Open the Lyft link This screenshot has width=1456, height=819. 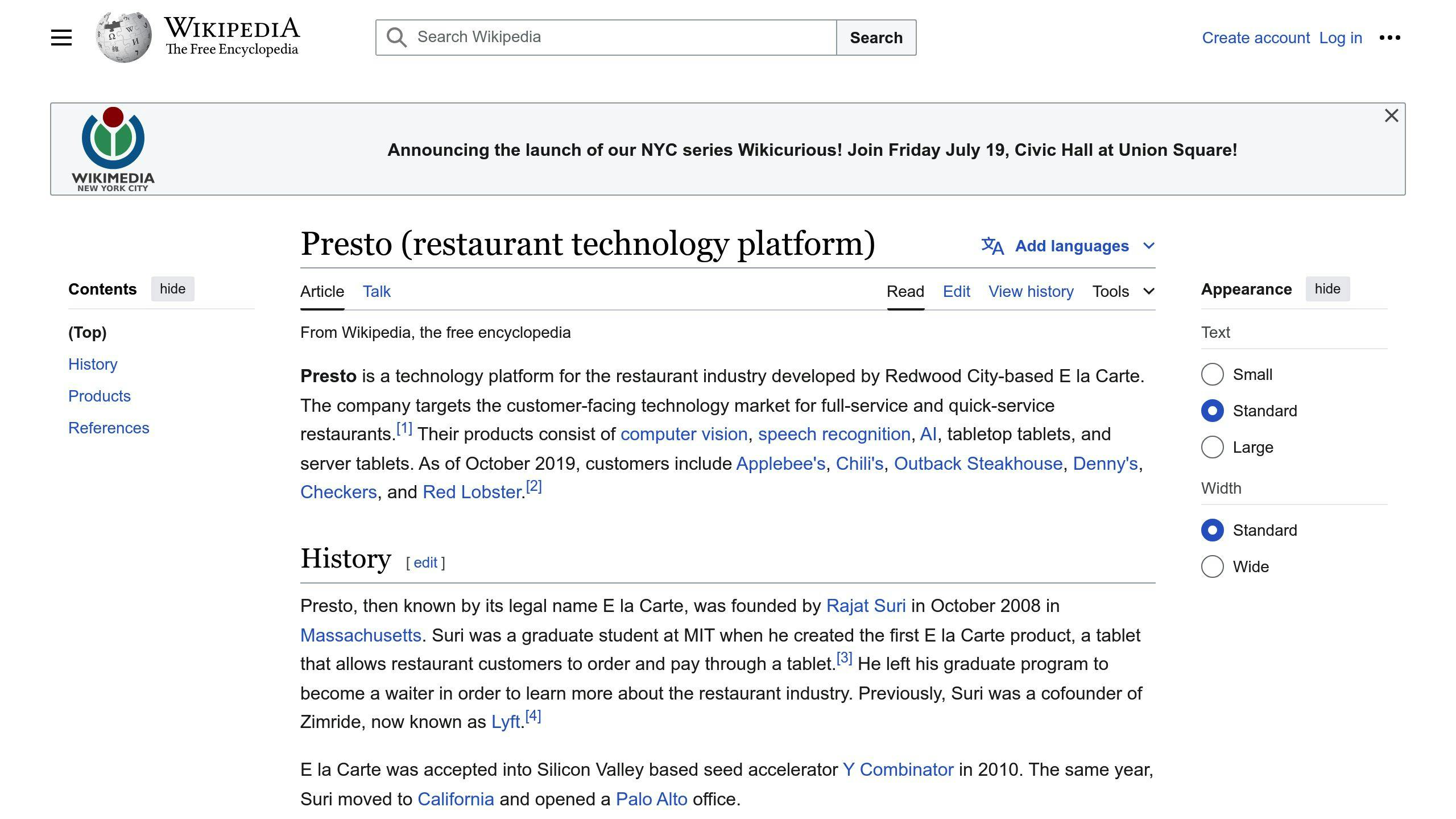pos(506,722)
